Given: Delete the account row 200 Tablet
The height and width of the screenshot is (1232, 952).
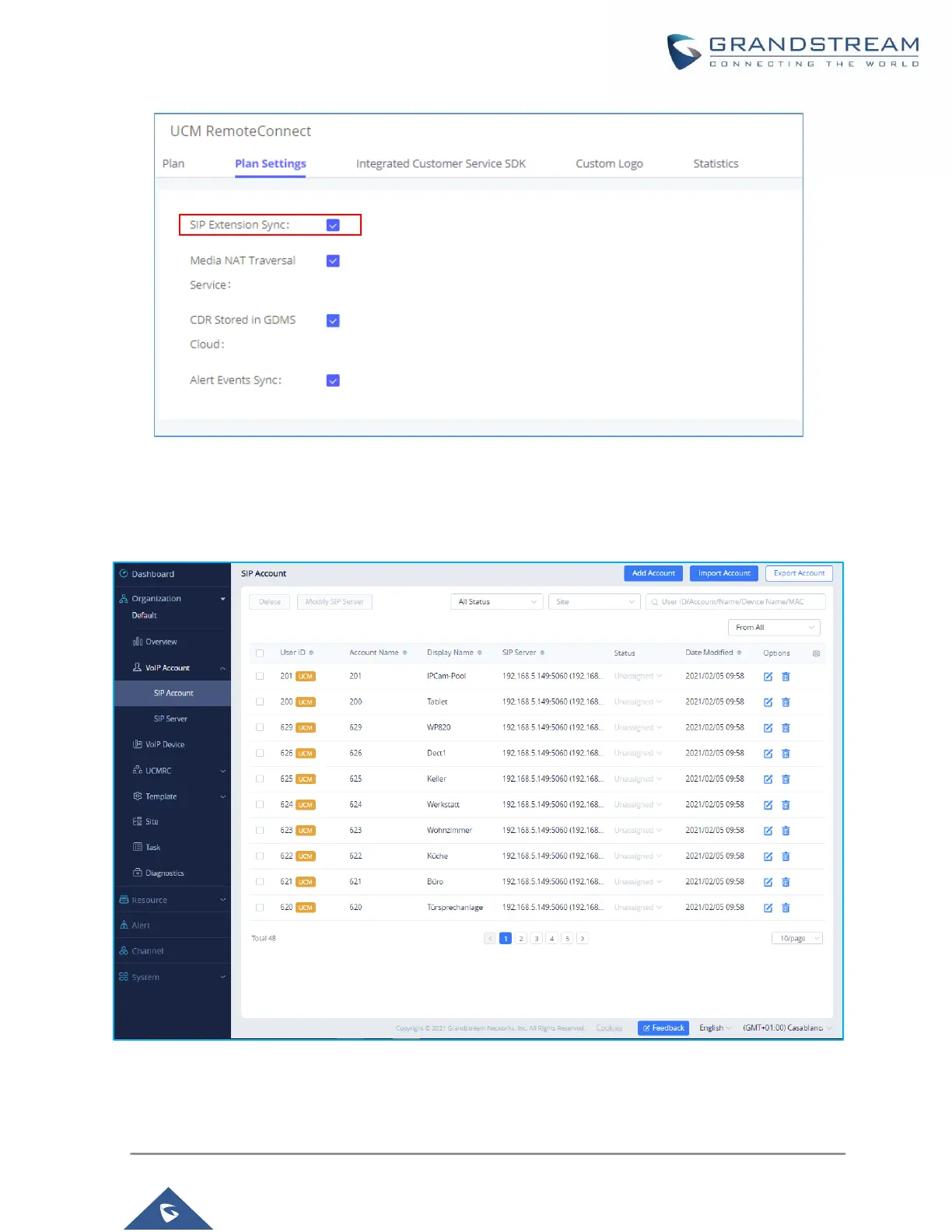Looking at the screenshot, I should click(786, 702).
